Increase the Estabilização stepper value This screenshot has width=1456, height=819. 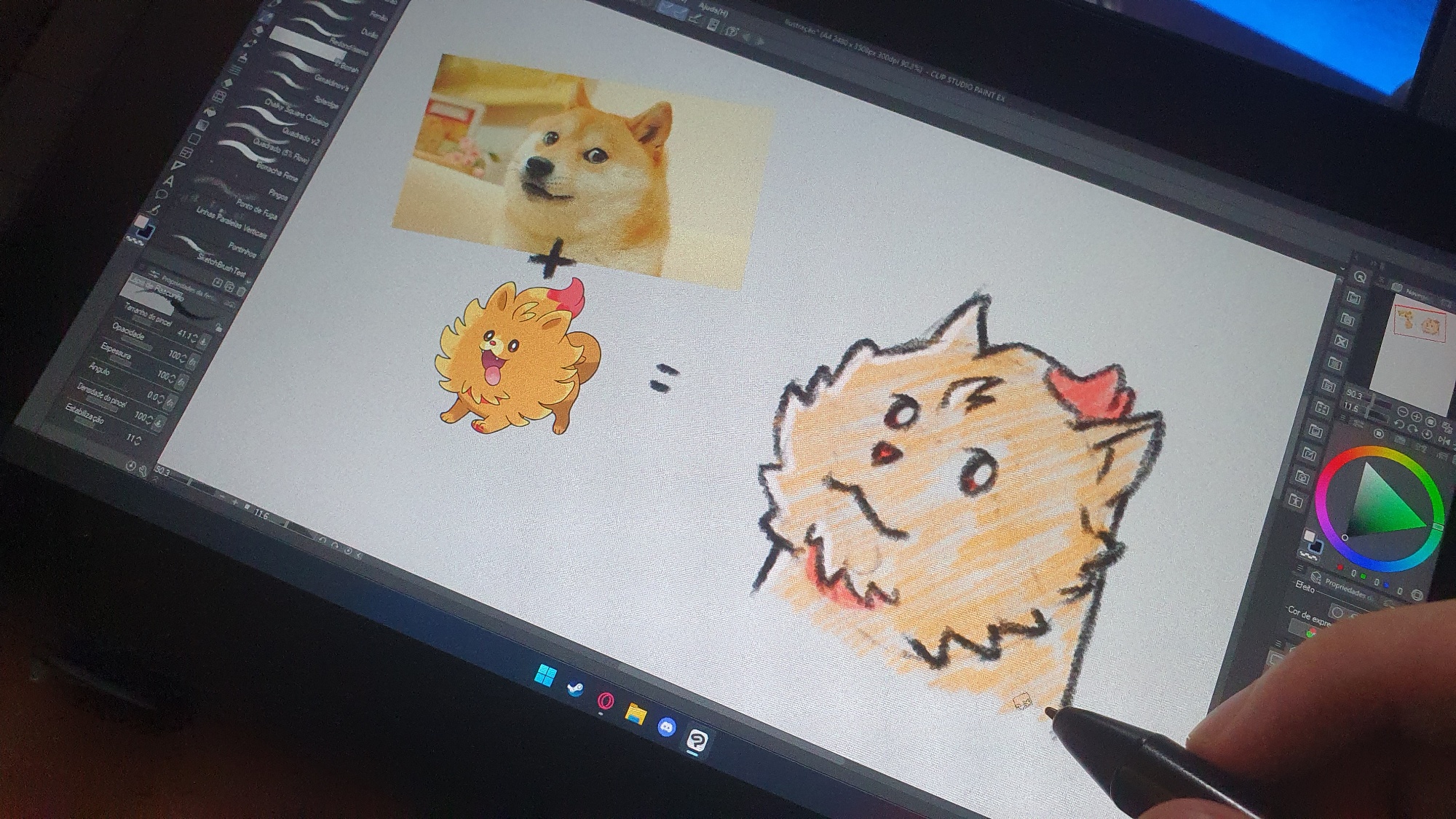tap(138, 438)
